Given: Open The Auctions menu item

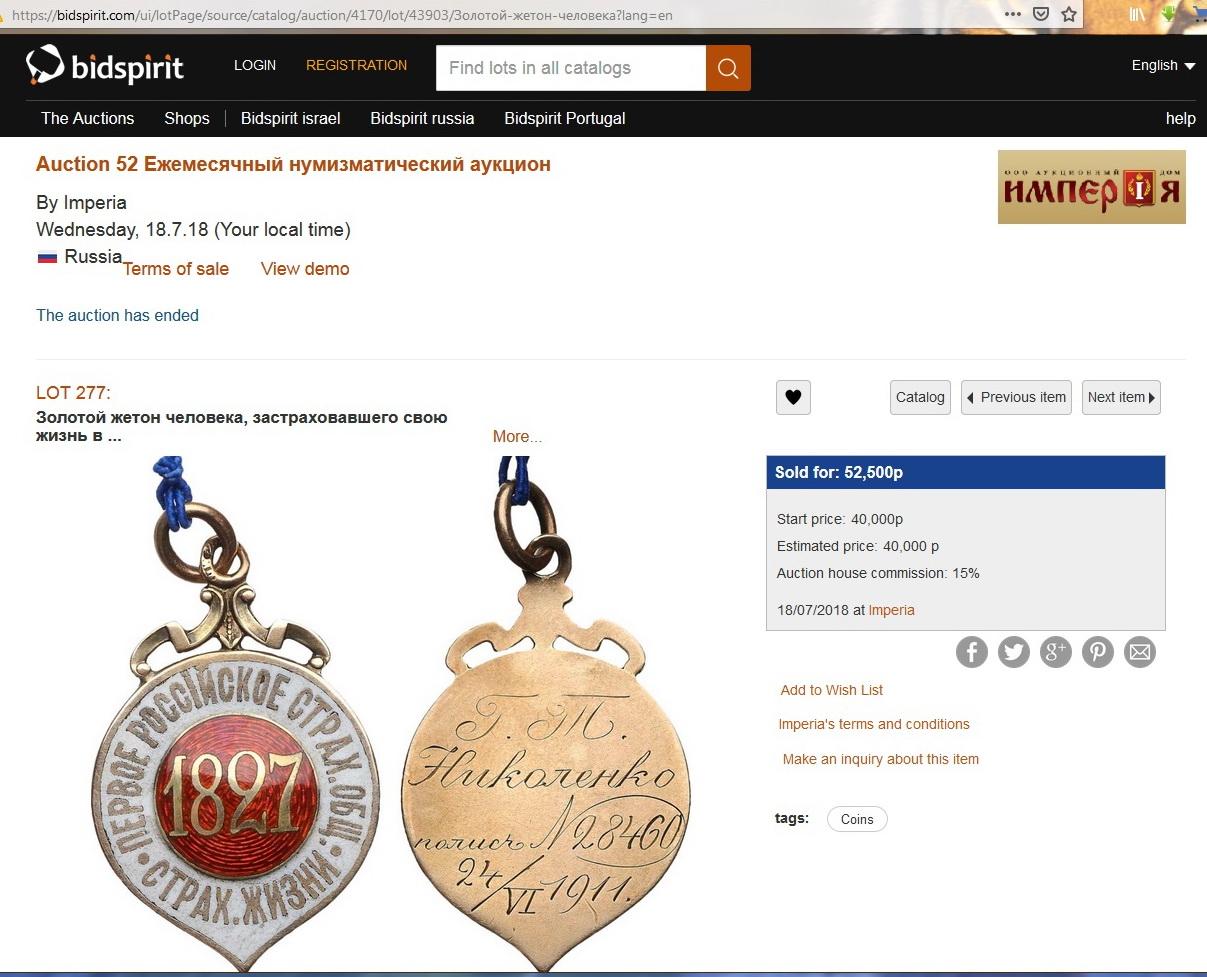Looking at the screenshot, I should tap(87, 118).
